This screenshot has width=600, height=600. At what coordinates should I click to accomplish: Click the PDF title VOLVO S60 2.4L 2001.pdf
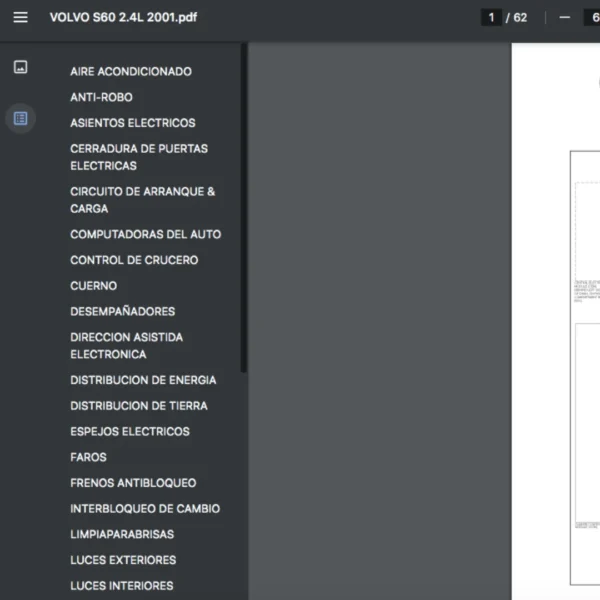123,17
